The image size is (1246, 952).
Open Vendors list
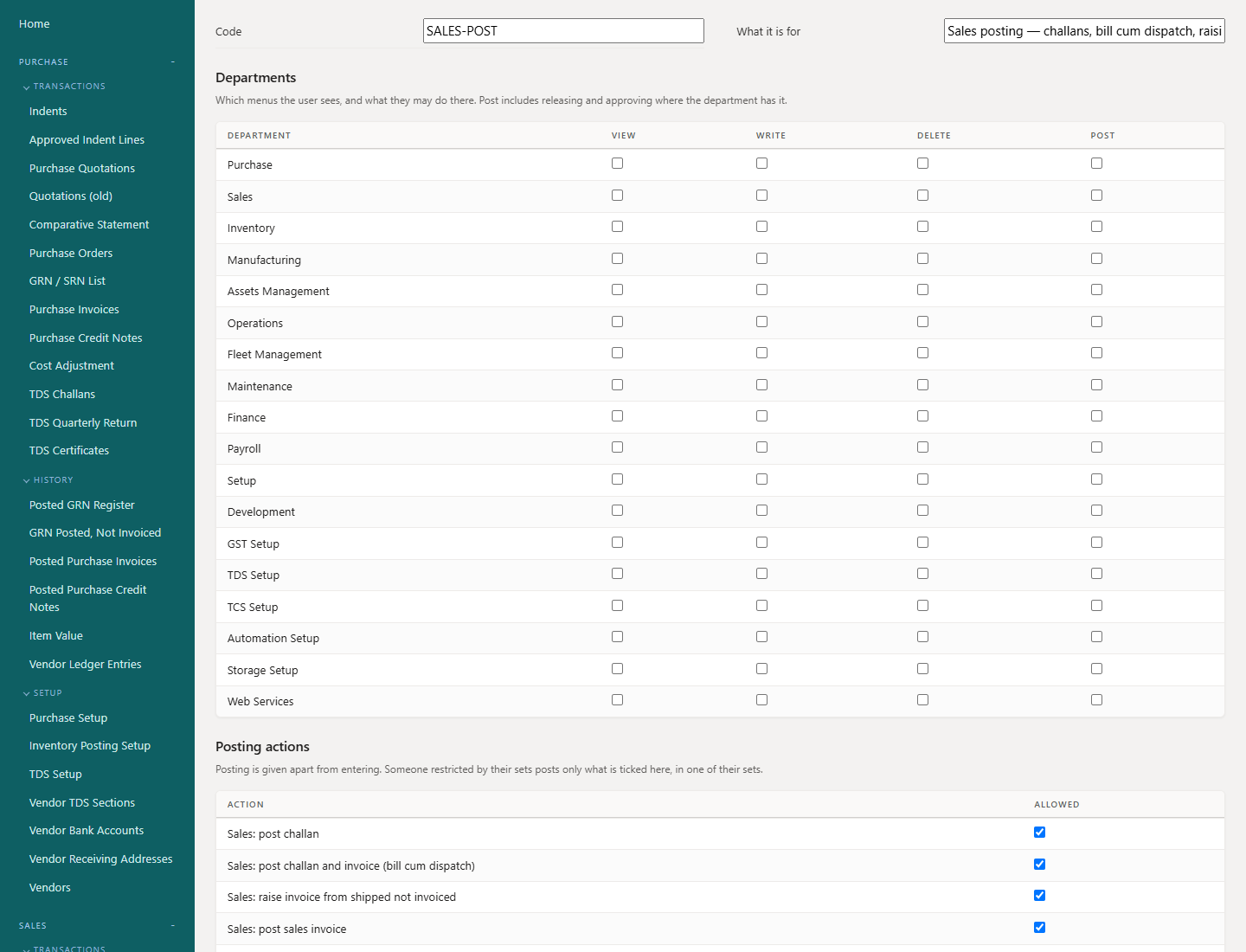pyautogui.click(x=50, y=888)
